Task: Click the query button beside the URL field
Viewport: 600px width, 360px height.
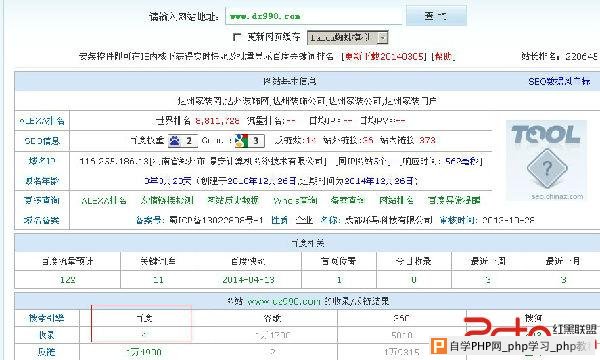Action: pyautogui.click(x=436, y=16)
